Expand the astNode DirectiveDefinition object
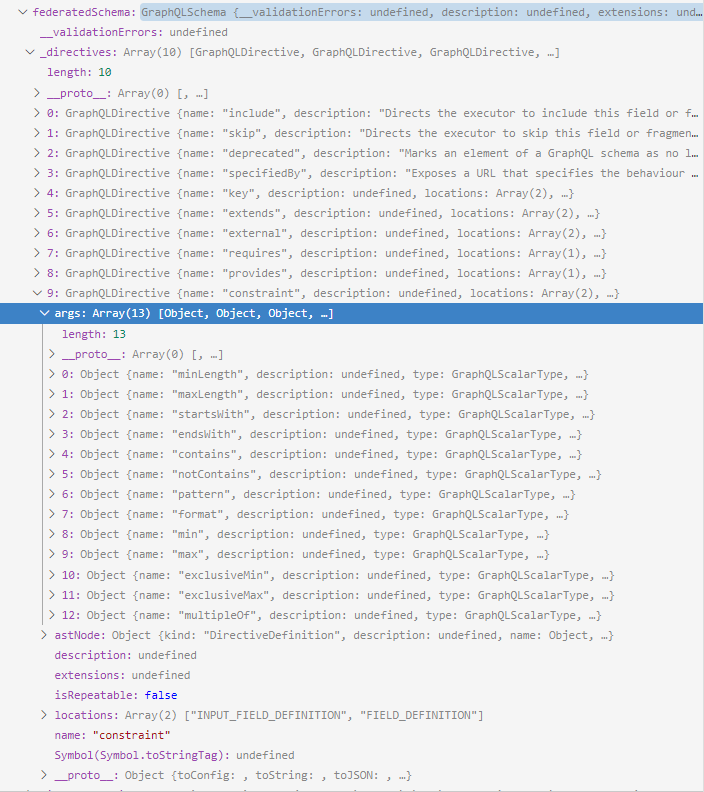This screenshot has width=704, height=792. click(44, 635)
